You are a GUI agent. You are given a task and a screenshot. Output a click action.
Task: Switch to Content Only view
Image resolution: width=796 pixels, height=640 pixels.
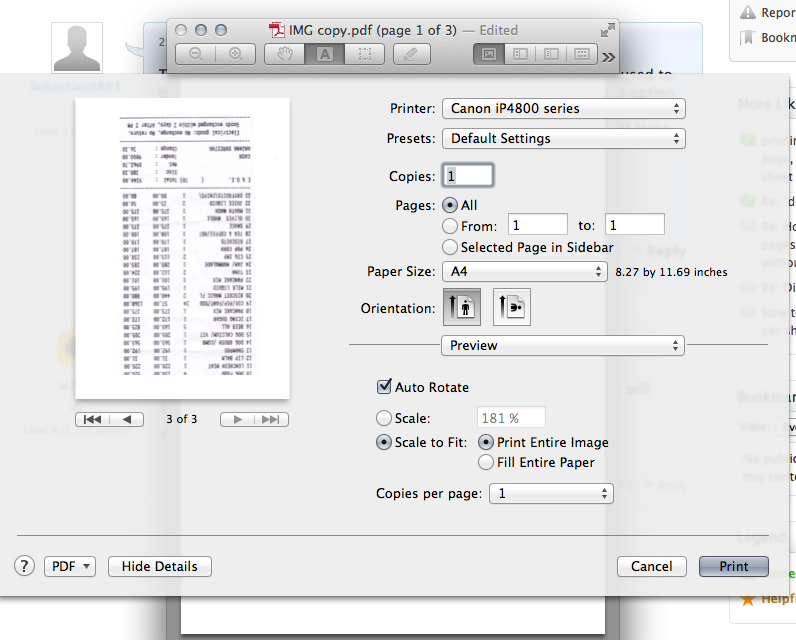click(x=489, y=54)
